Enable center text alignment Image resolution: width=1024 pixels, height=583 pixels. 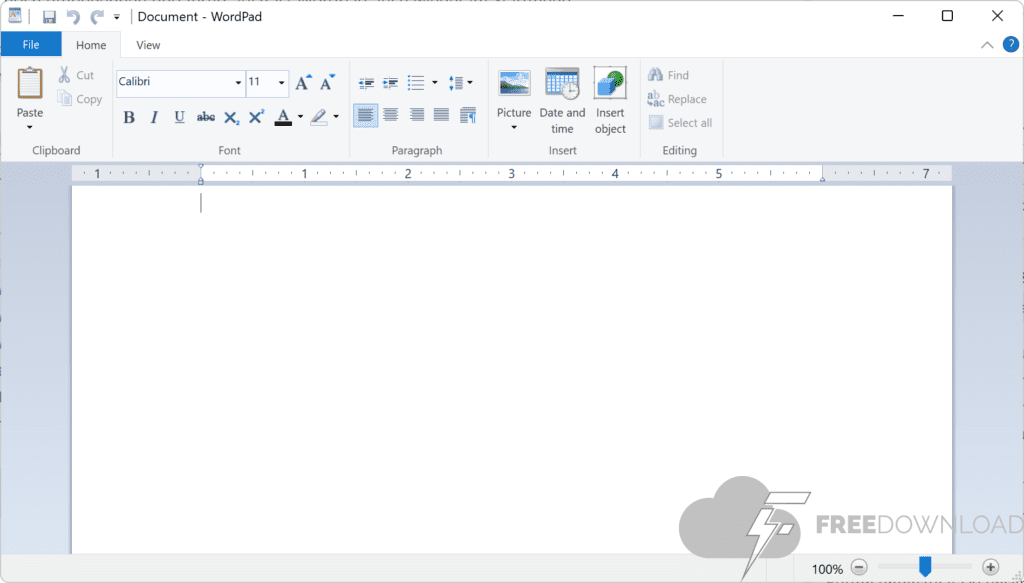point(391,116)
